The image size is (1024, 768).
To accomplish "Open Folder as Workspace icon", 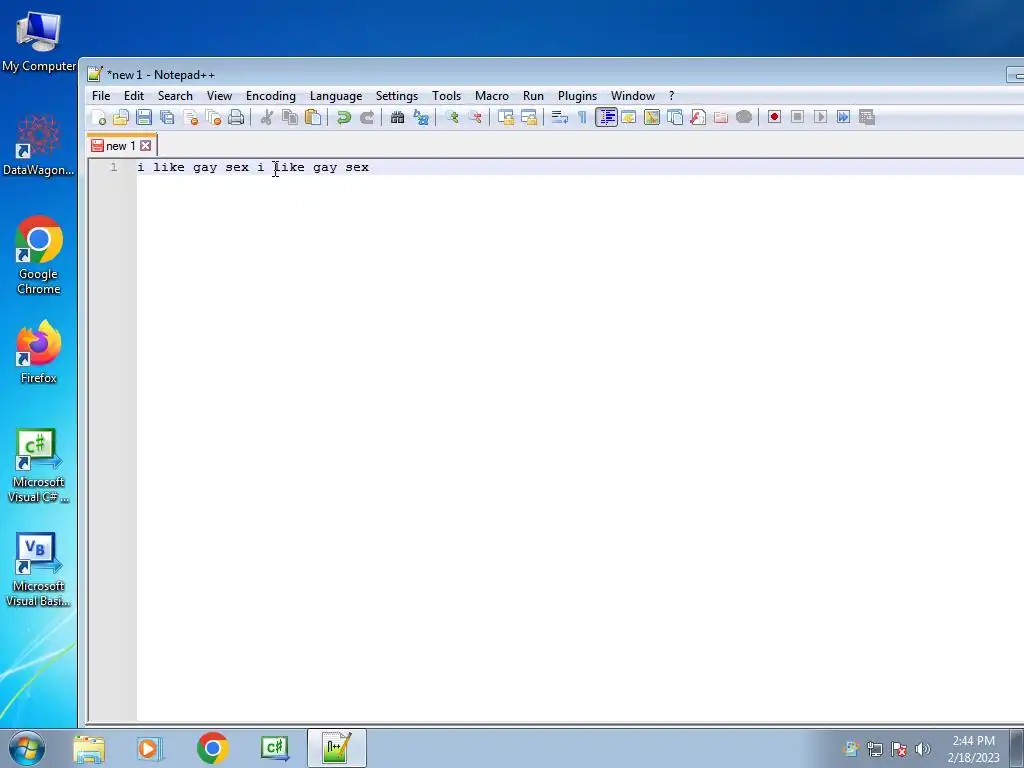I will coord(721,118).
